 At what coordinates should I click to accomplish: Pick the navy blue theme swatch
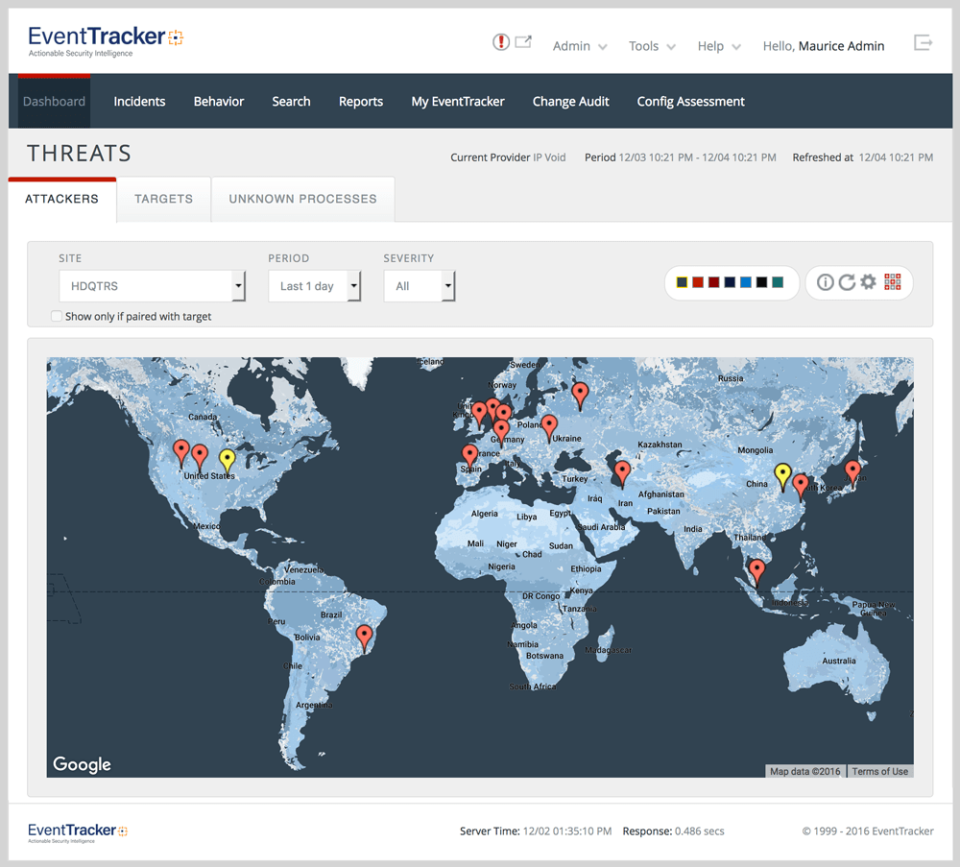click(x=729, y=282)
